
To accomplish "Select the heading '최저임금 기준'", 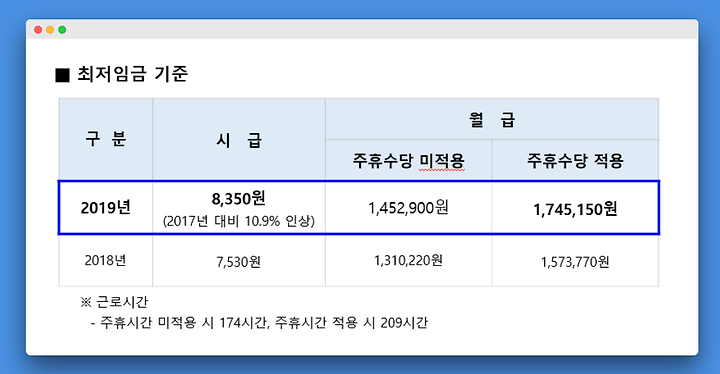I will tap(132, 74).
